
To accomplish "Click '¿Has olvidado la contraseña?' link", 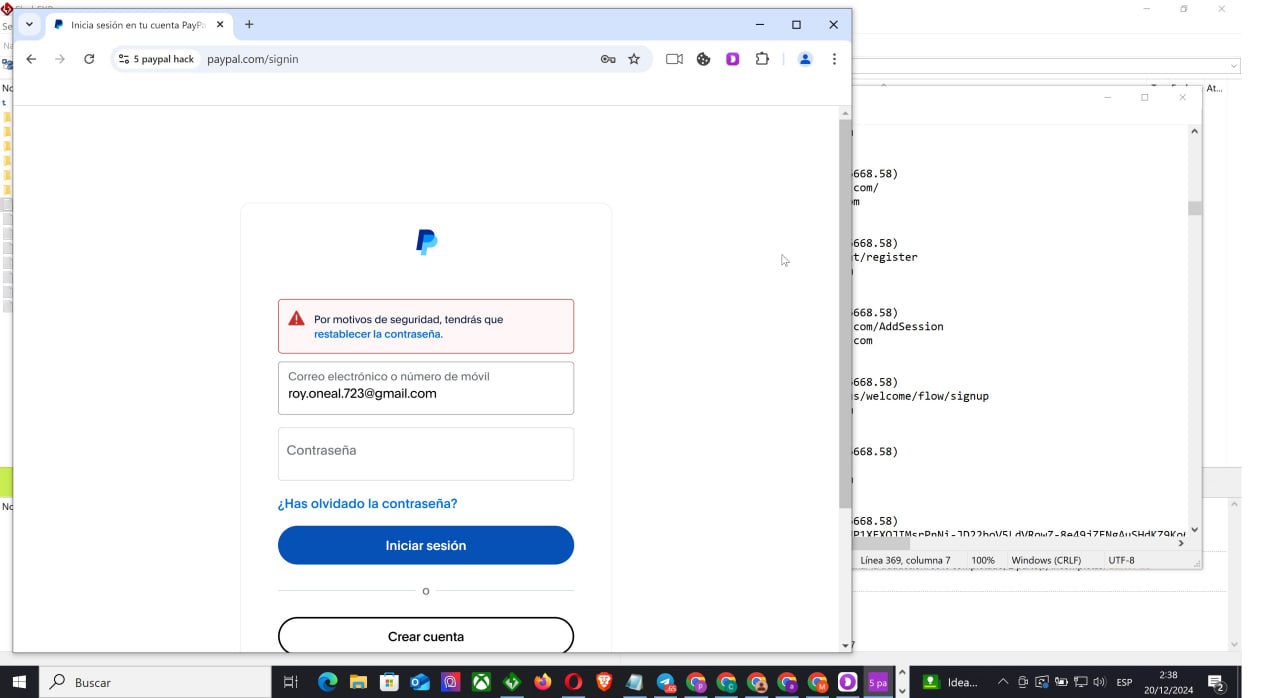I will pyautogui.click(x=367, y=504).
